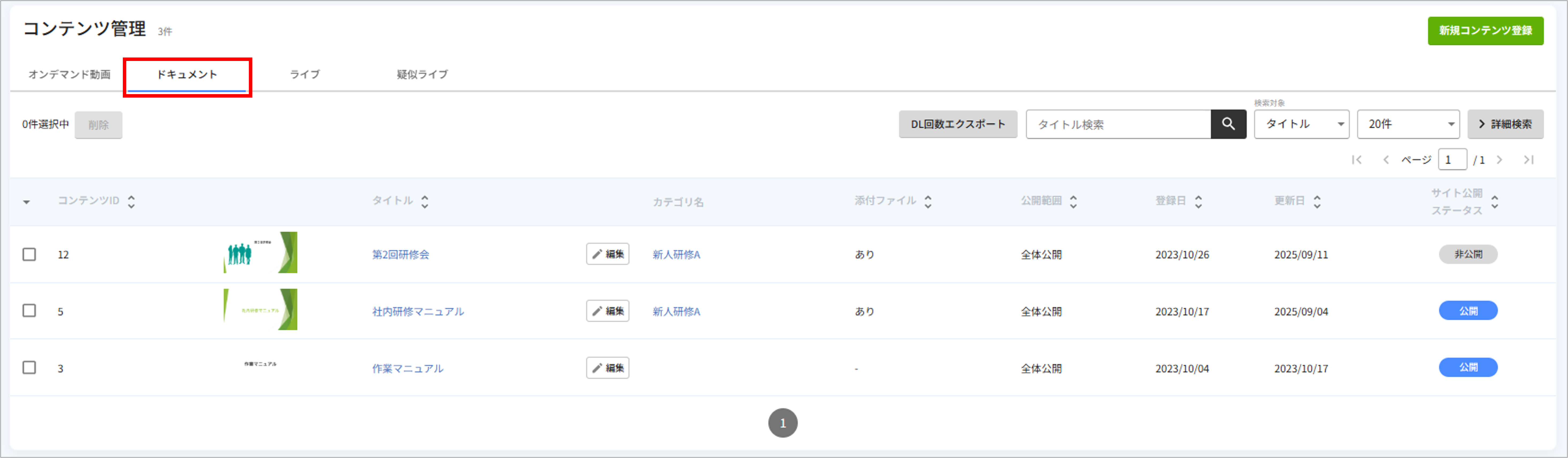Jump to the last page arrow icon
The width and height of the screenshot is (1568, 458).
tap(1528, 160)
